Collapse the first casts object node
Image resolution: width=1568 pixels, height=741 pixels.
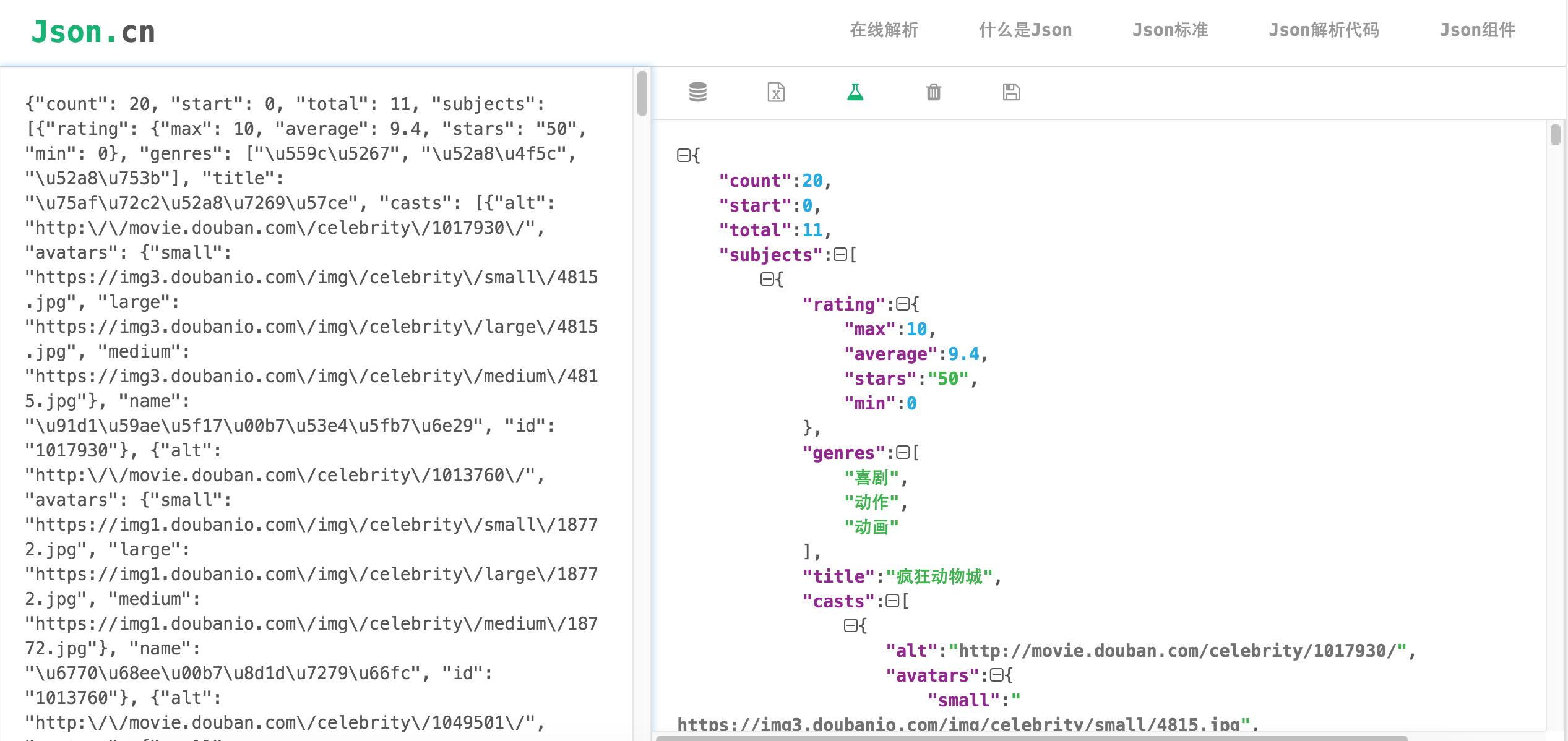(x=851, y=625)
